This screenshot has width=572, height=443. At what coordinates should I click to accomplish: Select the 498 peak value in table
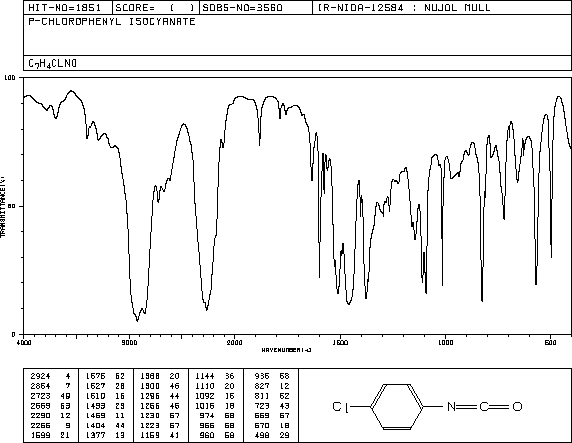[262, 435]
